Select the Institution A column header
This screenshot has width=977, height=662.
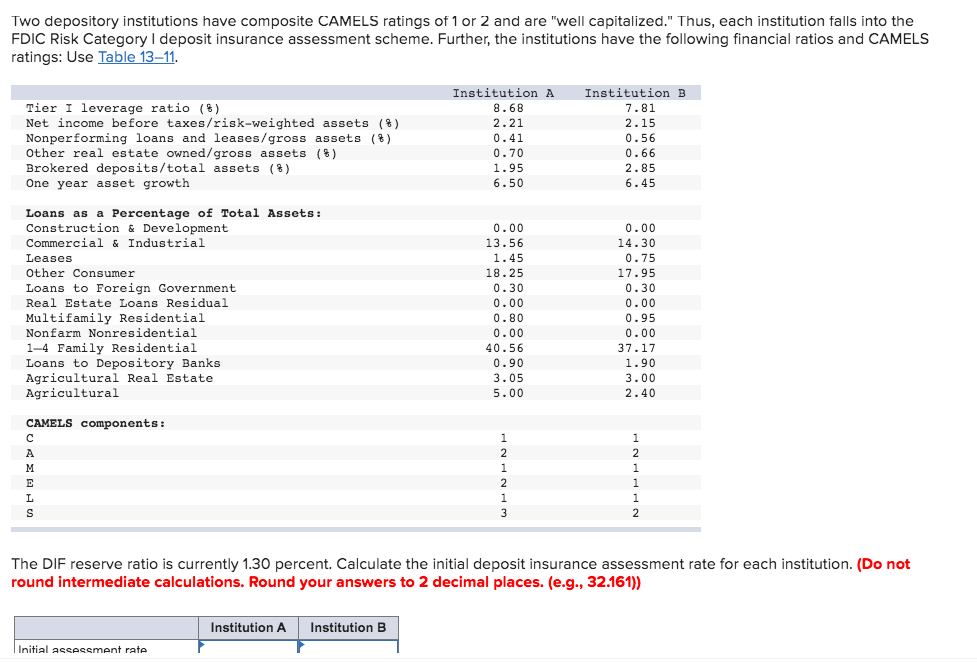point(248,628)
